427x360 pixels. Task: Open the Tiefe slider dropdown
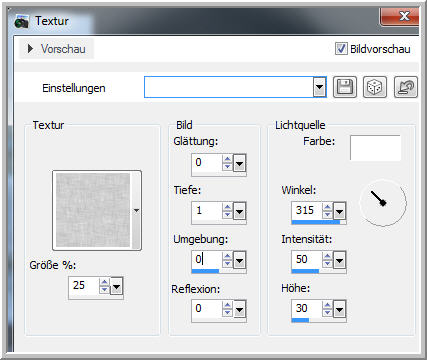(240, 211)
